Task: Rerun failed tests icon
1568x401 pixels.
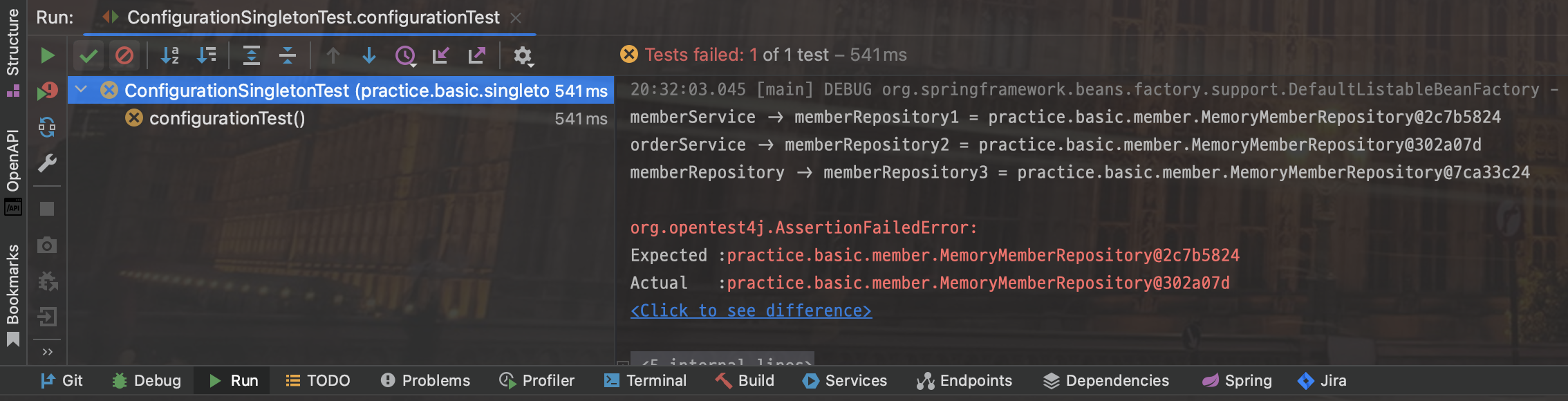Action: pyautogui.click(x=47, y=91)
